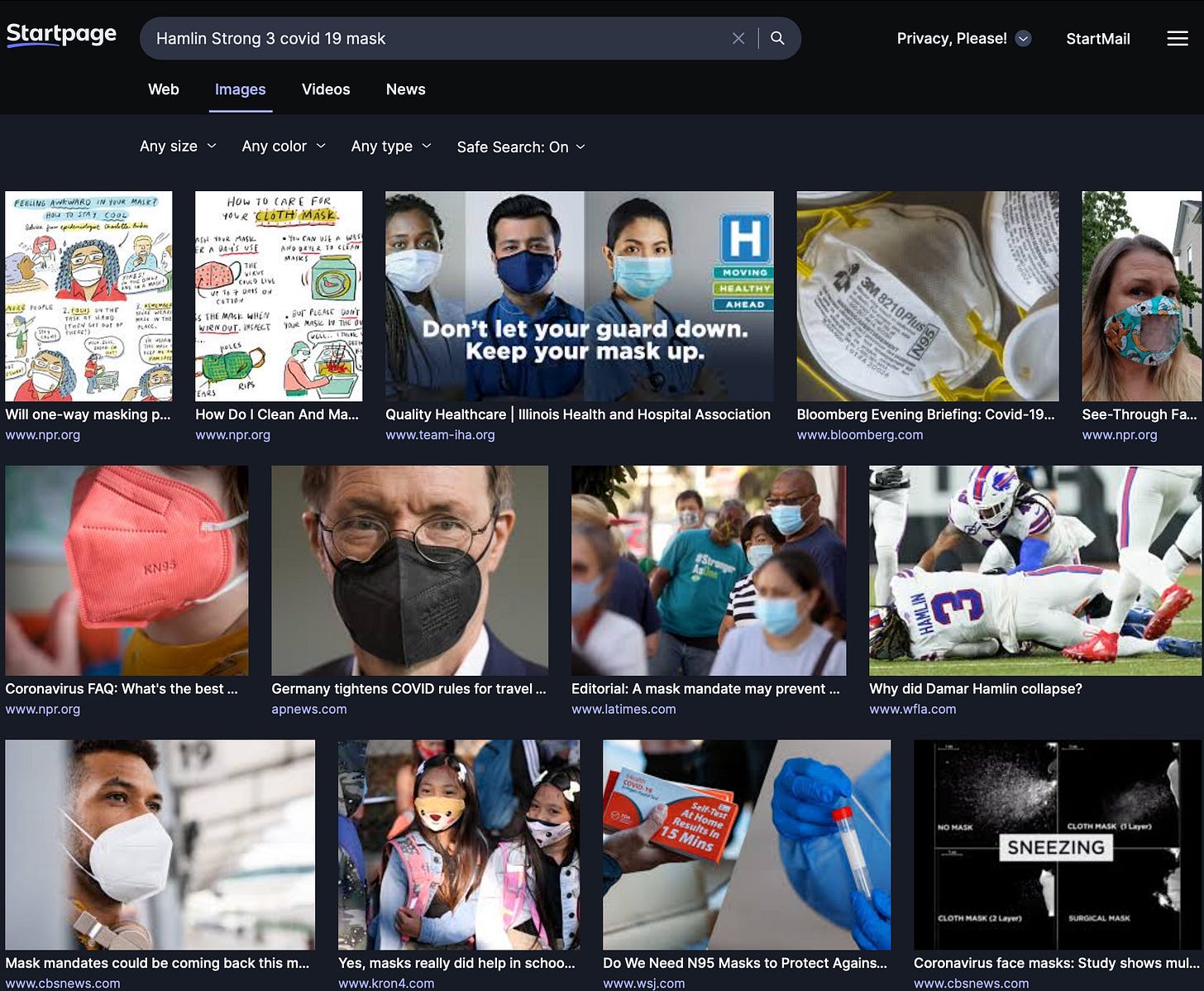Visit www.npr.org link under one-way masking
The image size is (1204, 991).
click(43, 435)
